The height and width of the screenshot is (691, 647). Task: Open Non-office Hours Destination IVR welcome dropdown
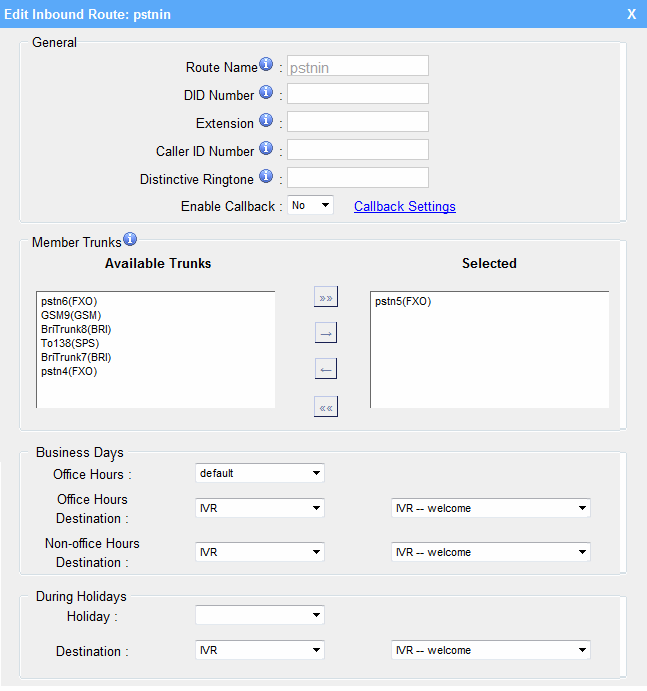[490, 552]
